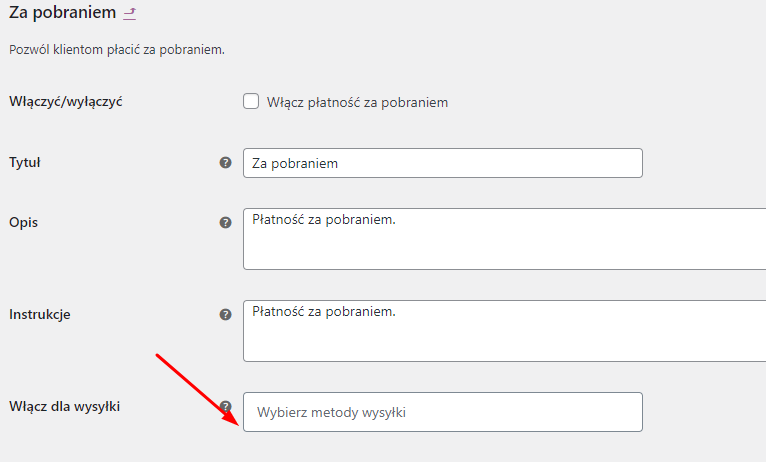
Task: Click the Instrukcje field label
Action: tap(40, 315)
